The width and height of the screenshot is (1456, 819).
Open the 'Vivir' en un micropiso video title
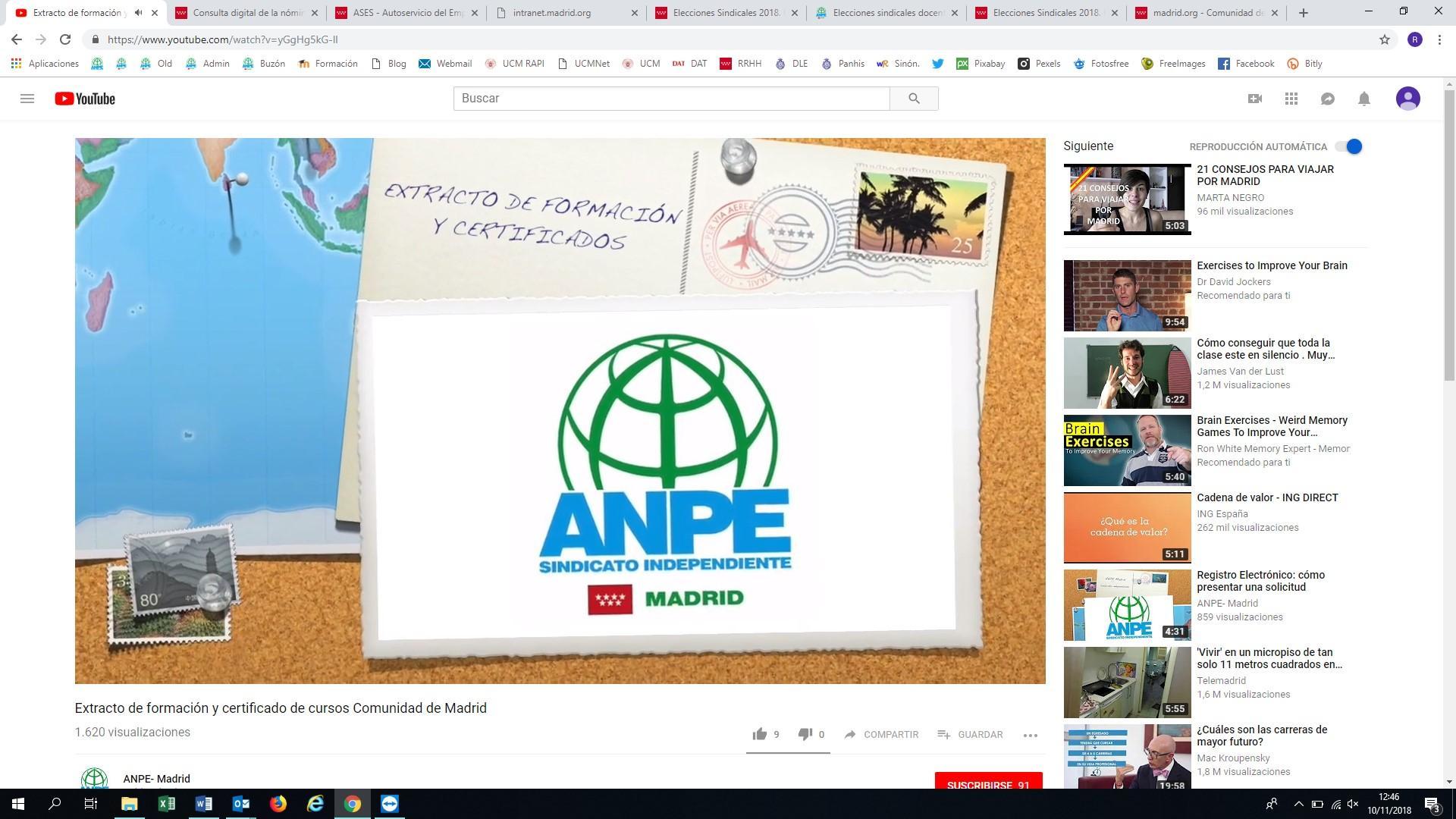click(x=1269, y=658)
